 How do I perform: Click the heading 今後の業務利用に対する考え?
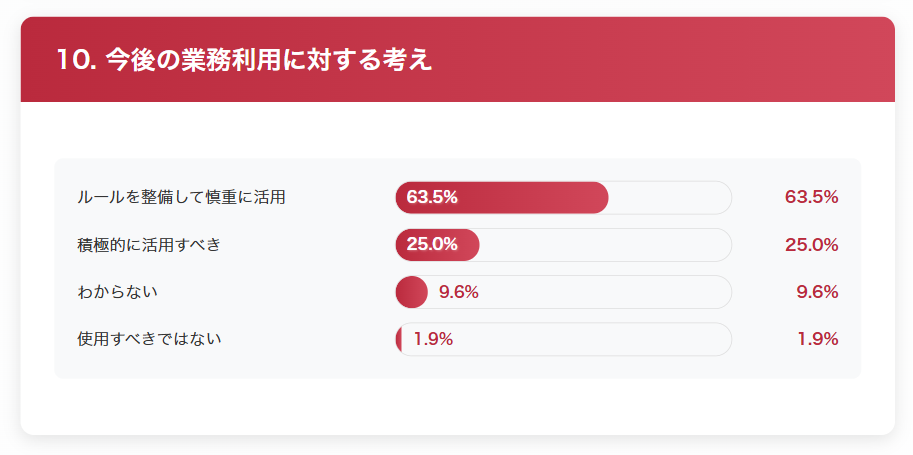[x=269, y=60]
